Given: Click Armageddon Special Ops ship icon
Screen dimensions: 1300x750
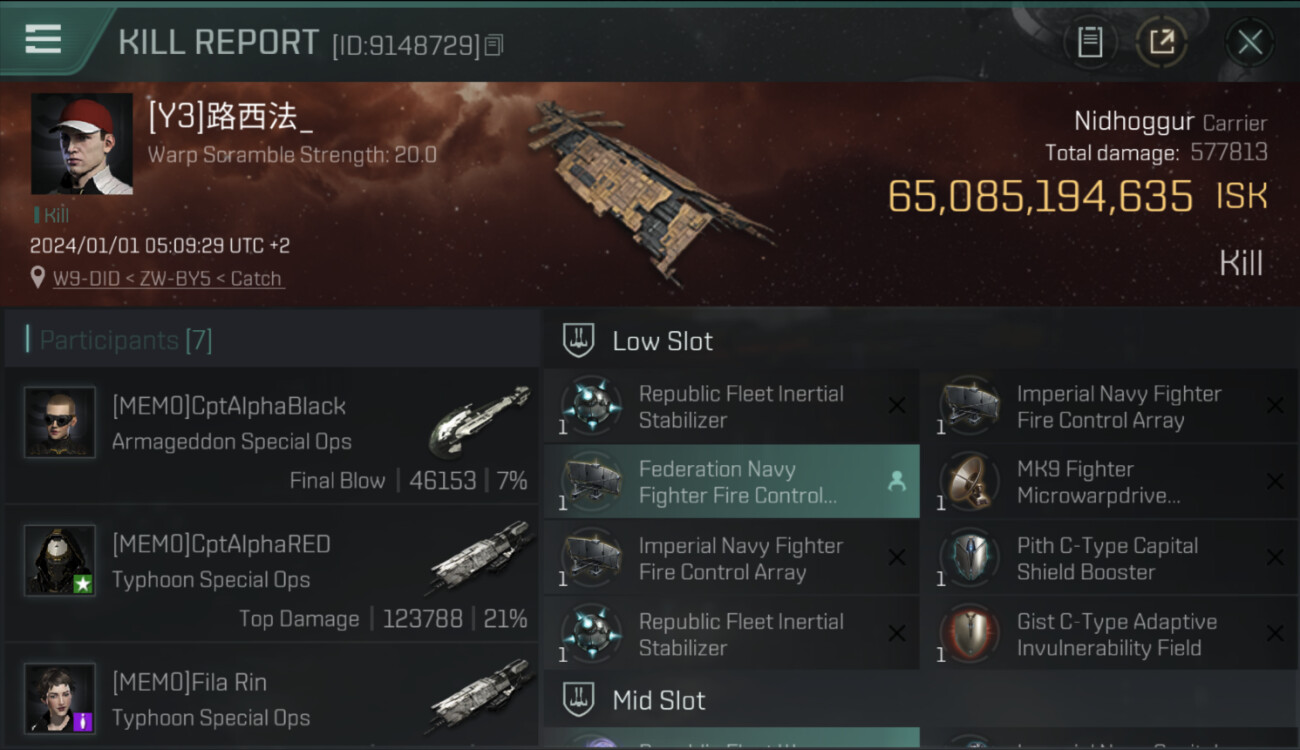Looking at the screenshot, I should coord(478,422).
